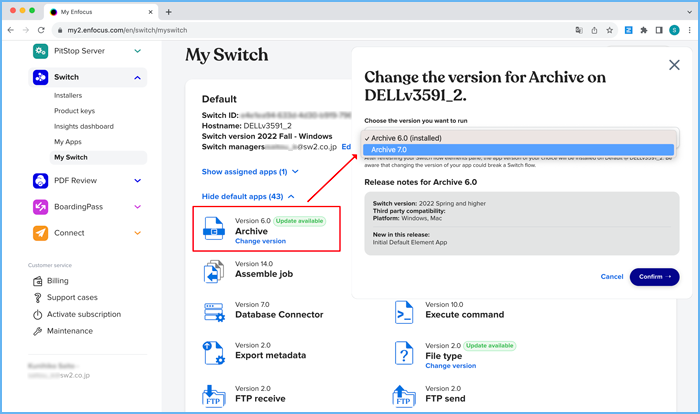Image resolution: width=700 pixels, height=414 pixels.
Task: Close the My Enfocus browser tab
Action: (x=150, y=12)
